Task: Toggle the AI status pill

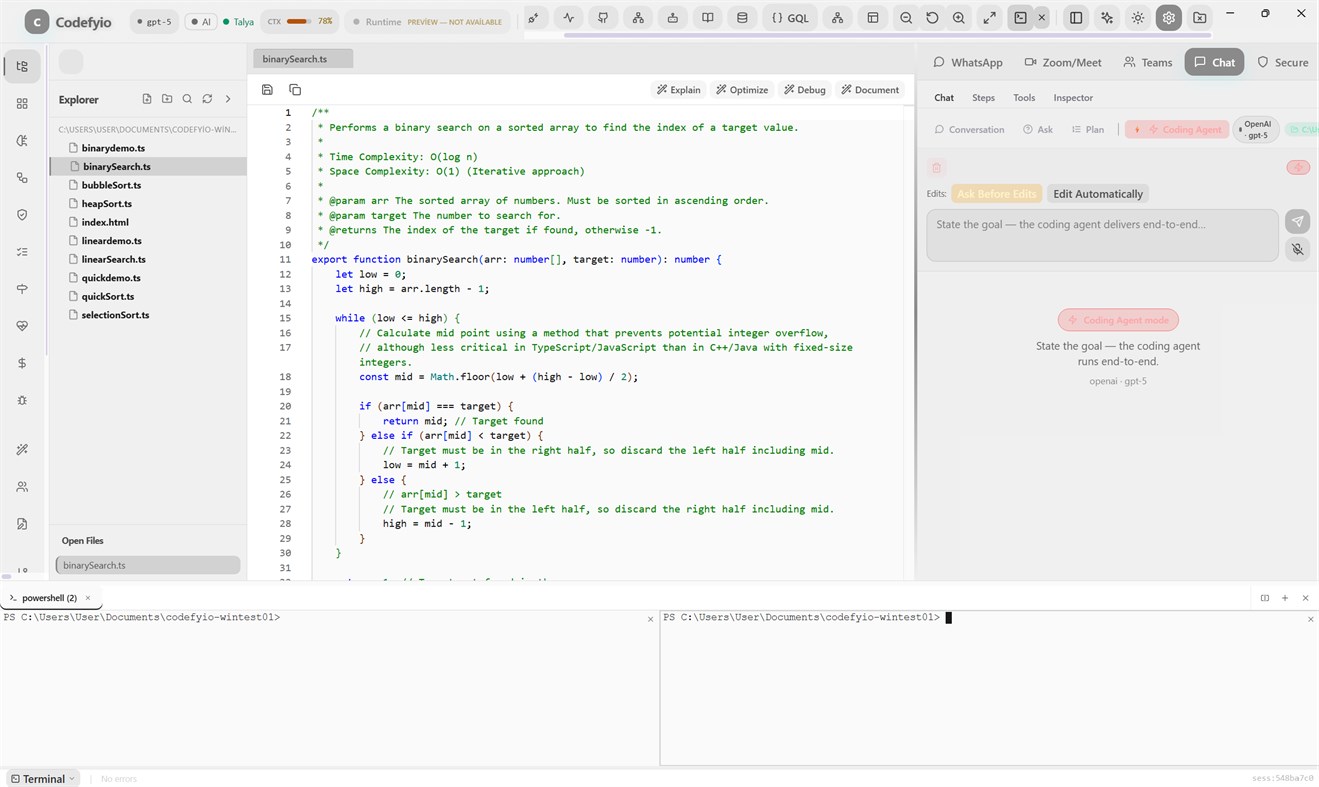Action: (x=201, y=21)
